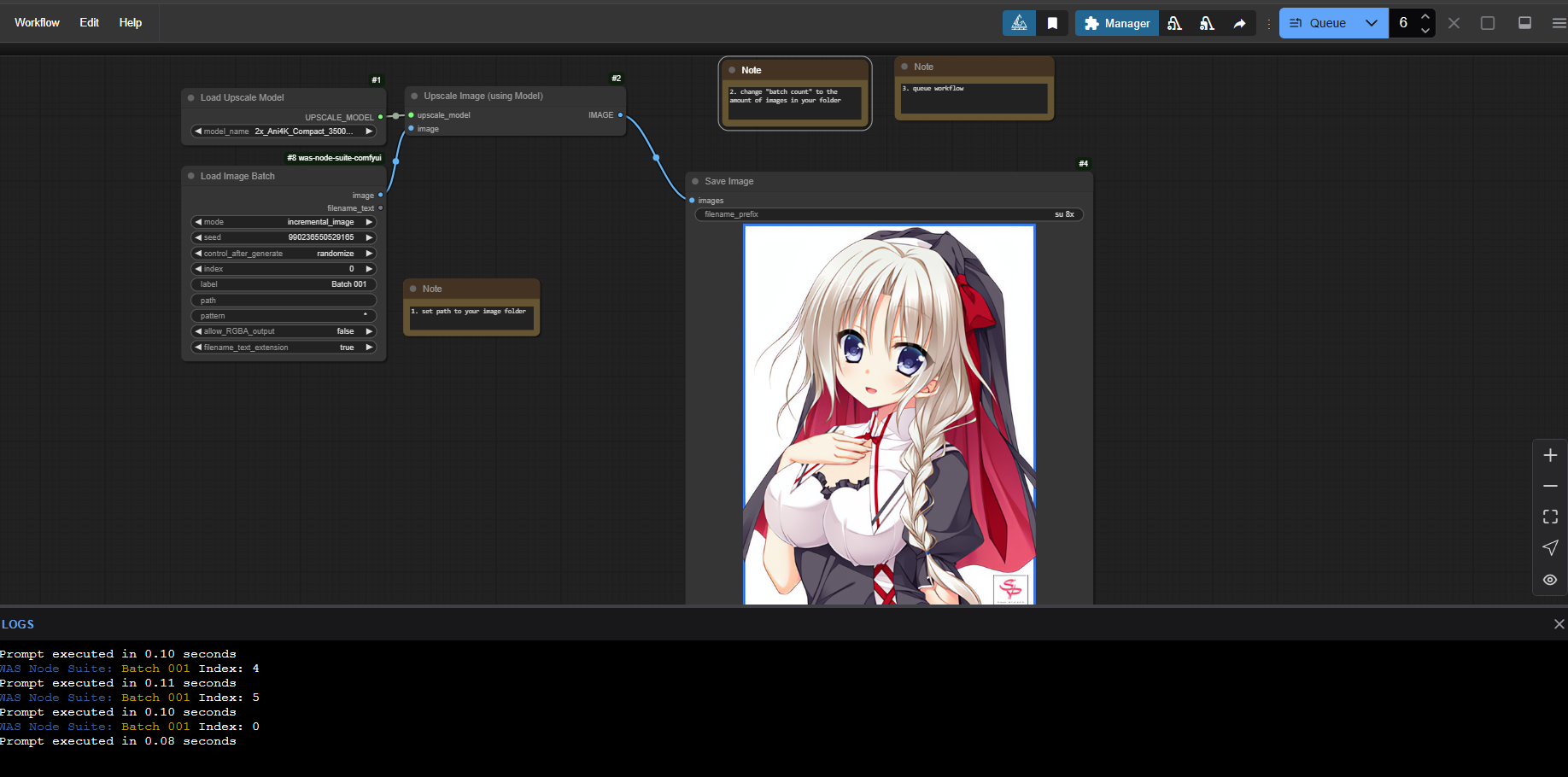Select next model_name with right arrow

[370, 131]
